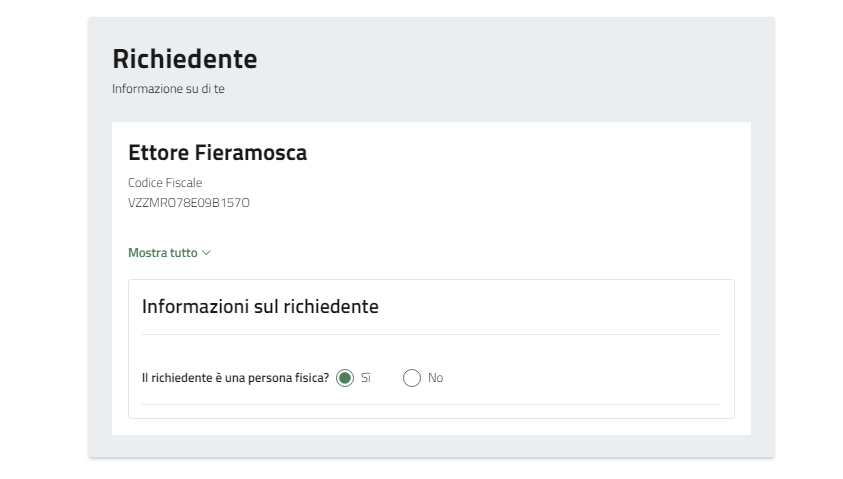The image size is (843, 479).
Task: Click the No option label text
Action: coord(435,378)
